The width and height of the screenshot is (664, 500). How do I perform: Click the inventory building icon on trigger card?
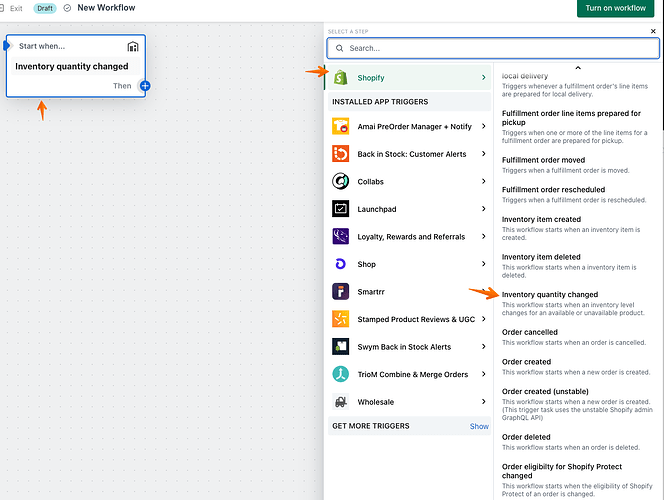point(133,46)
